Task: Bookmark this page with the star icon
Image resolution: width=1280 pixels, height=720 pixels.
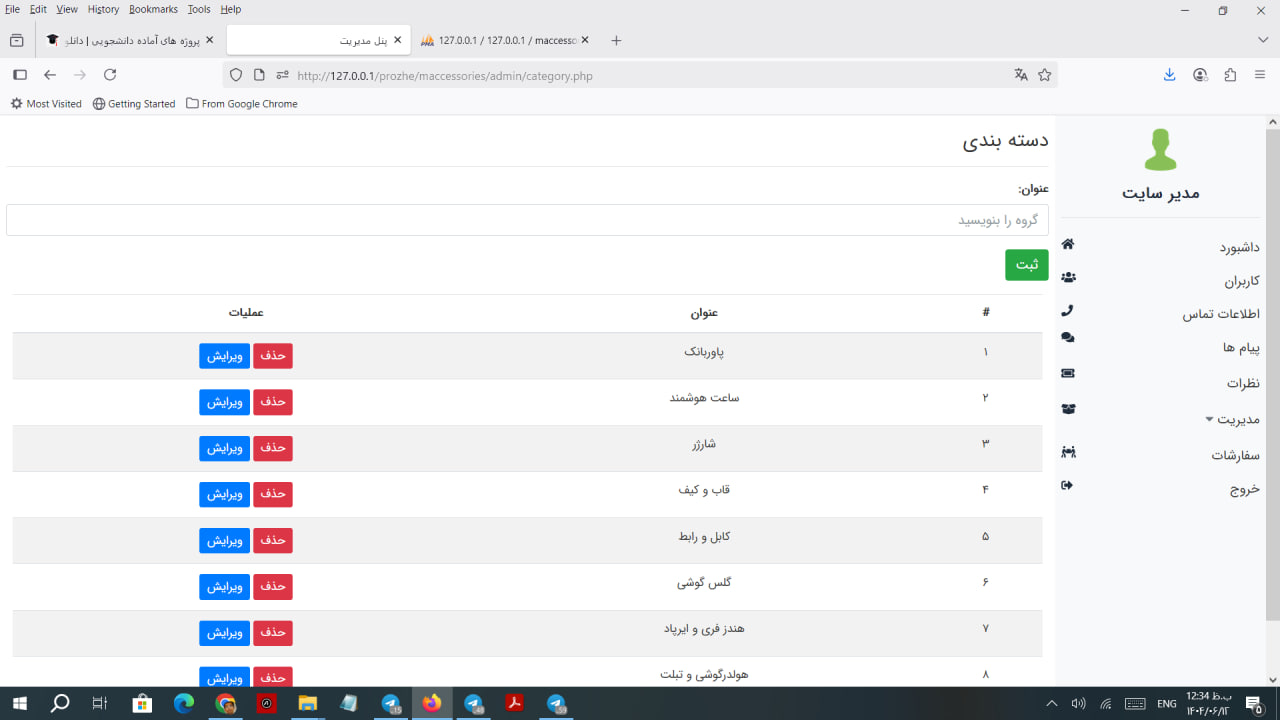Action: (x=1045, y=75)
